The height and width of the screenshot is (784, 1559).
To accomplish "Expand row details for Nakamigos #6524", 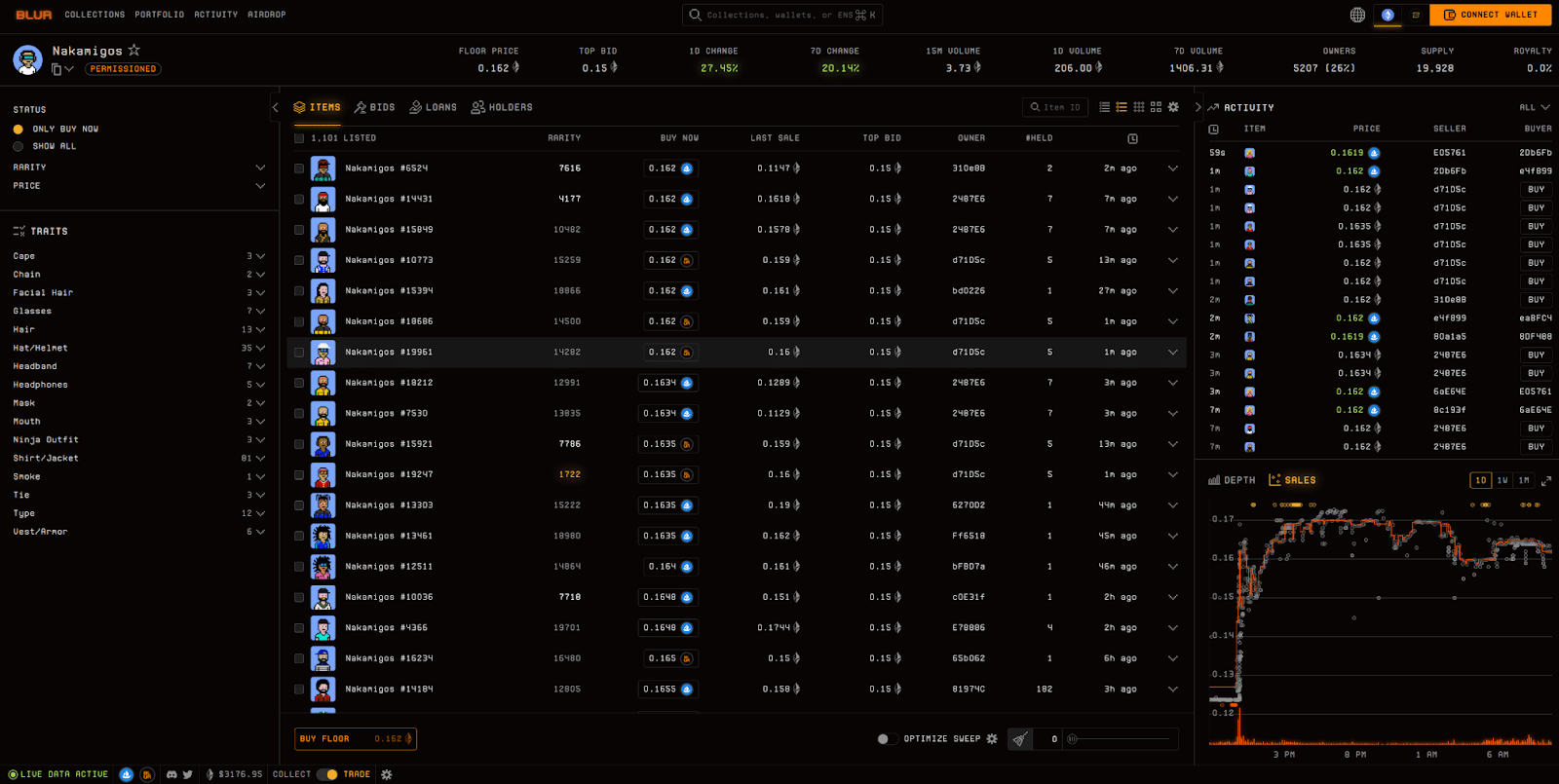I will [x=1173, y=168].
